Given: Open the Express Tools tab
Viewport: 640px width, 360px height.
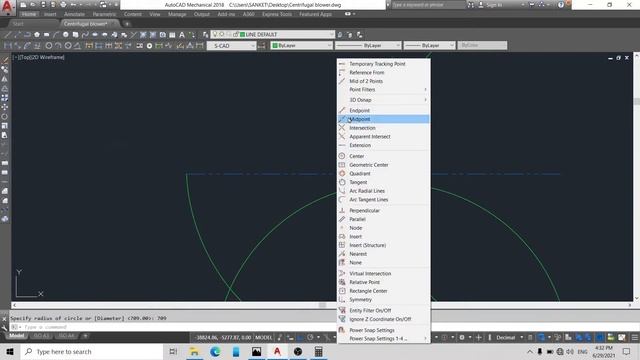Looking at the screenshot, I should click(x=277, y=14).
